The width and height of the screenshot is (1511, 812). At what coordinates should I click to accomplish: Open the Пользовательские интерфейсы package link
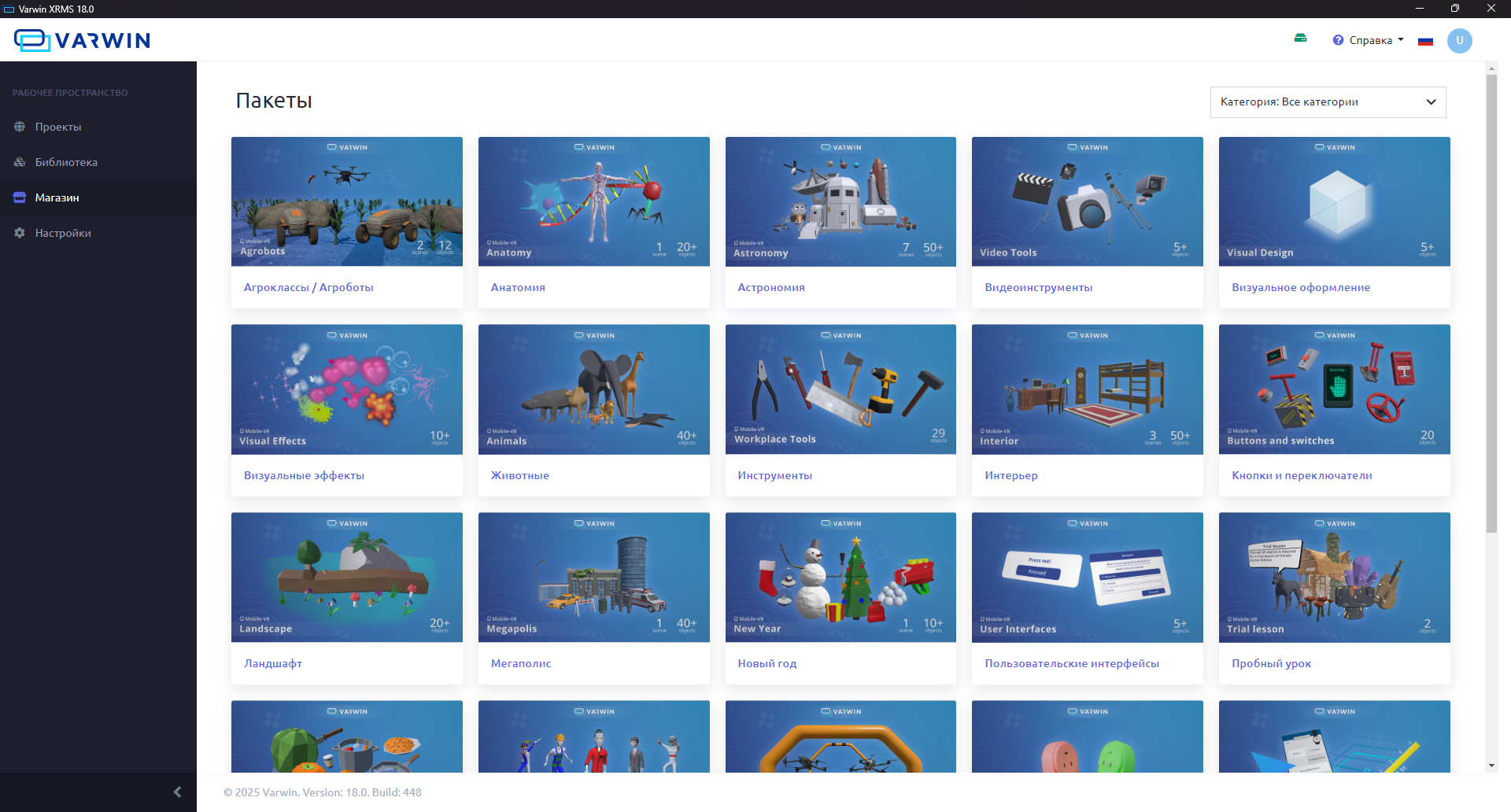tap(1071, 663)
